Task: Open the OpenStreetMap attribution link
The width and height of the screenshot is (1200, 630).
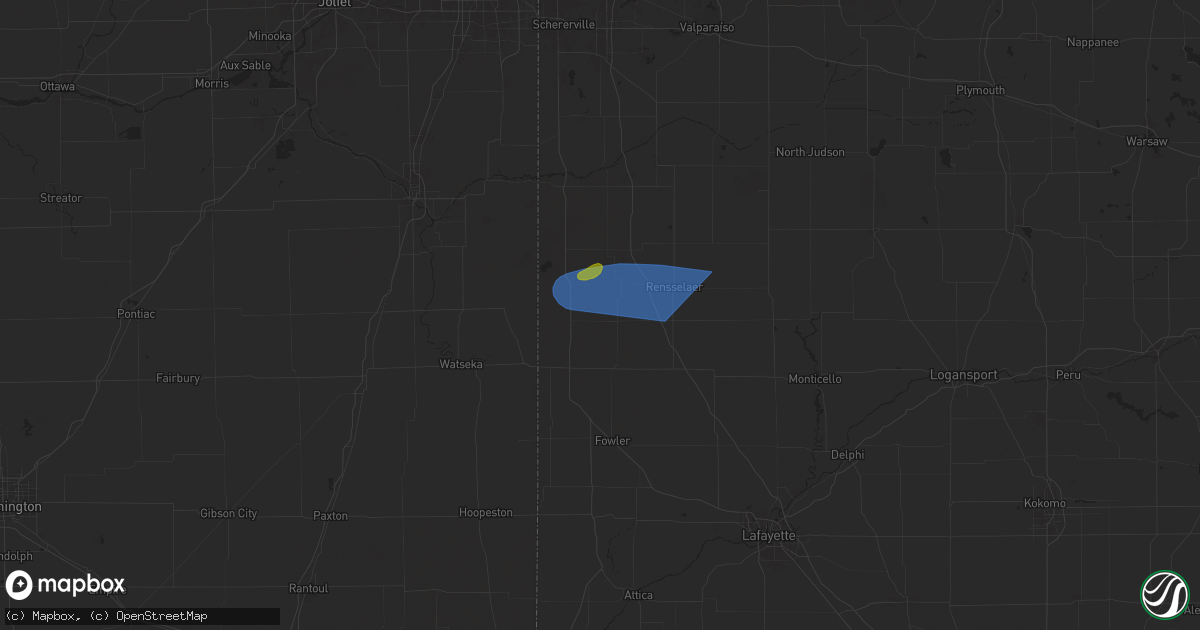Action: click(148, 616)
